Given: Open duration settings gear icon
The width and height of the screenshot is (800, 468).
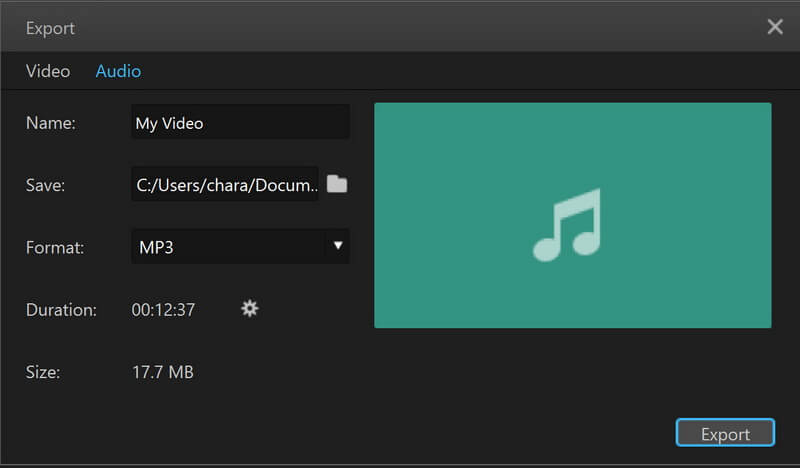Looking at the screenshot, I should tap(249, 309).
